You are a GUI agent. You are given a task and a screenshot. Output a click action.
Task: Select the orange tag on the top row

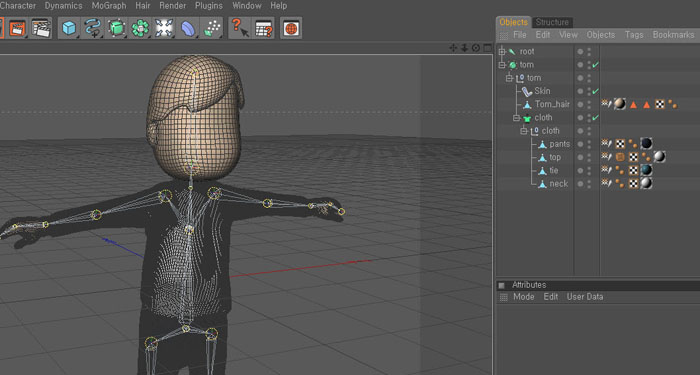pos(620,157)
